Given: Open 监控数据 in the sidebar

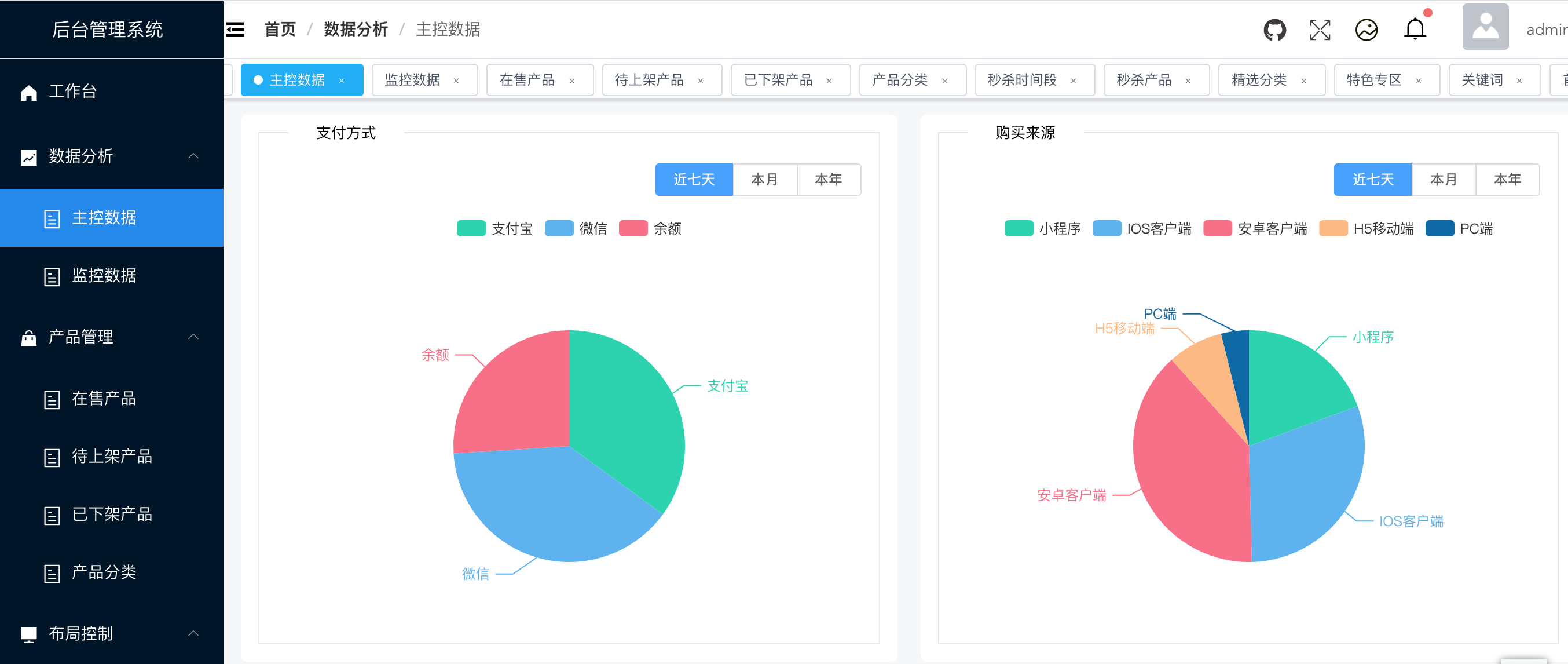Looking at the screenshot, I should (x=104, y=275).
